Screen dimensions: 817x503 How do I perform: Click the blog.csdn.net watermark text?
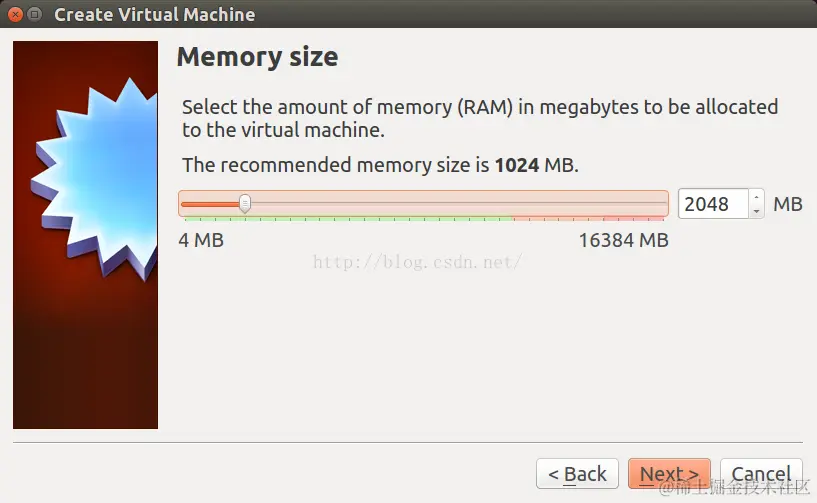tap(418, 262)
